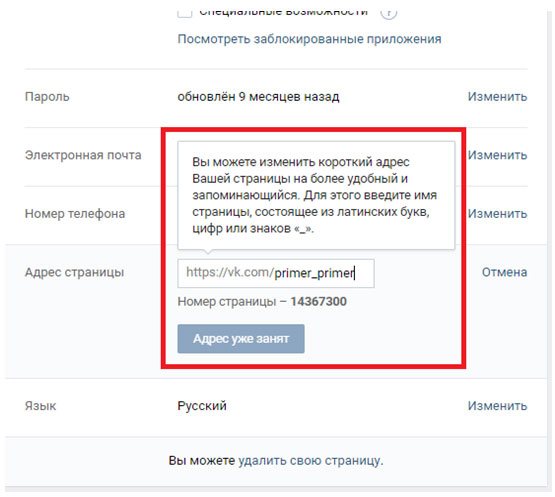Viewport: 555px width, 497px height.
Task: Click Изменить in the Язык row
Action: pyautogui.click(x=497, y=405)
